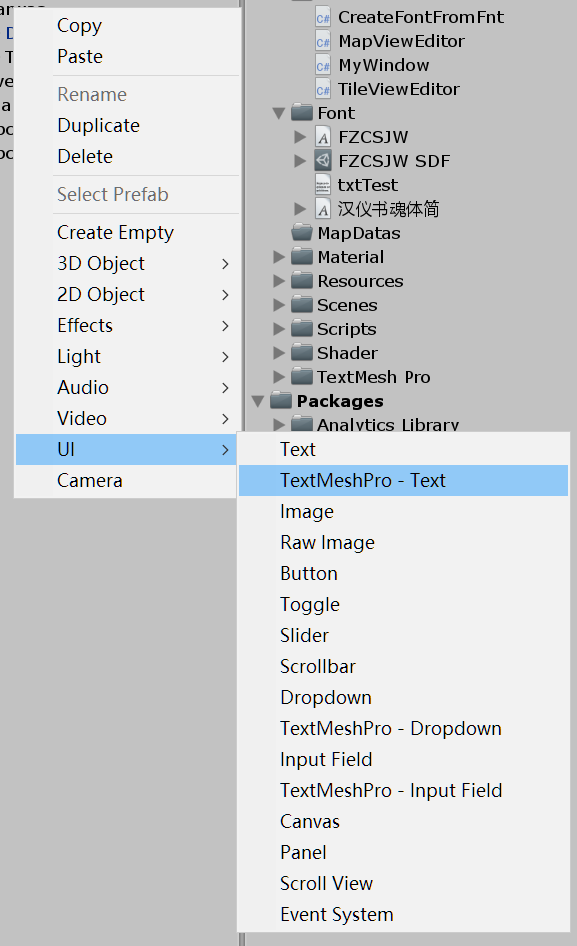Expand the FZCSJW font asset

pyautogui.click(x=301, y=137)
